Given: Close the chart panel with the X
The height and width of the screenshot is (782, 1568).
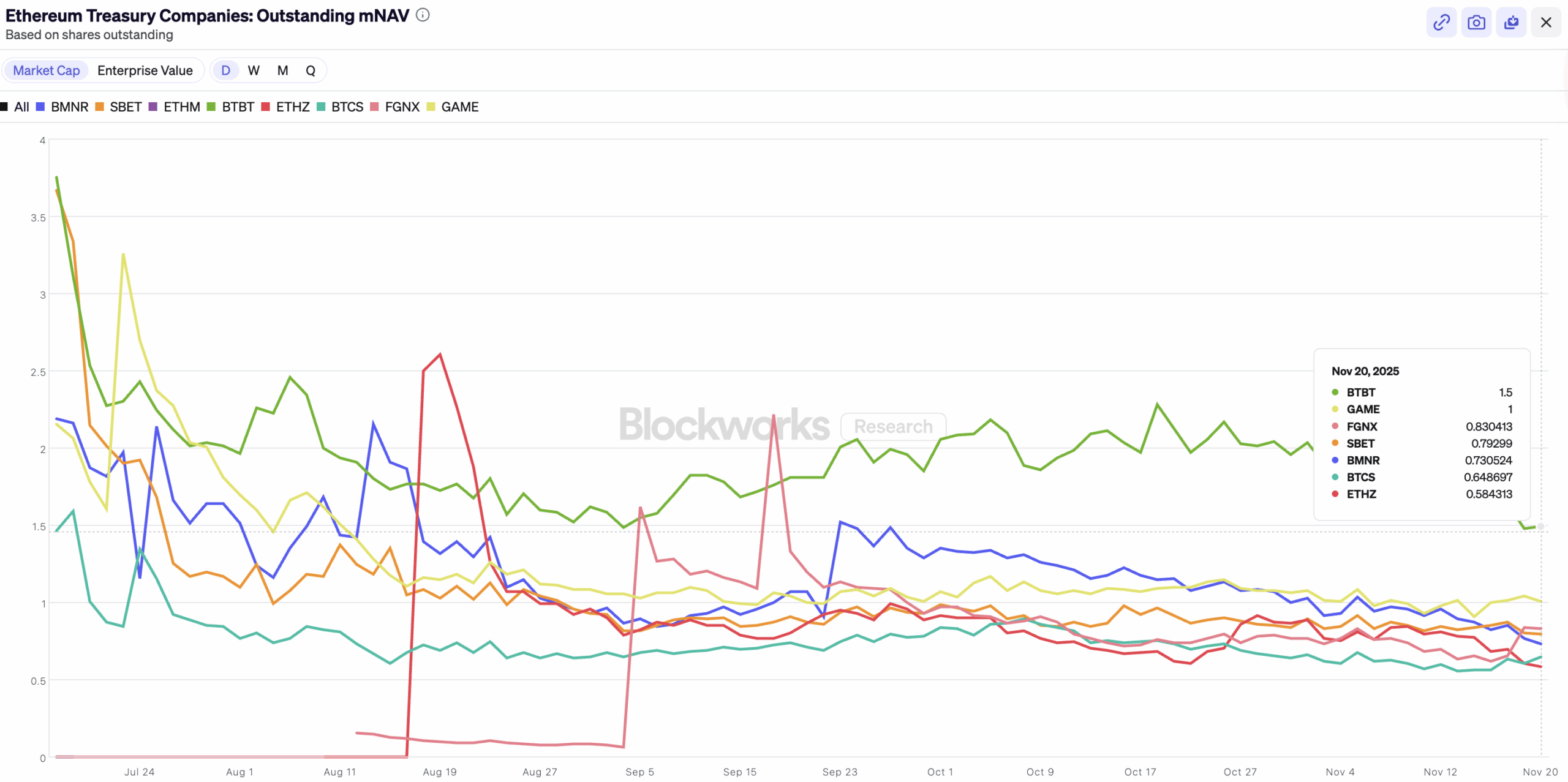Looking at the screenshot, I should (1547, 22).
